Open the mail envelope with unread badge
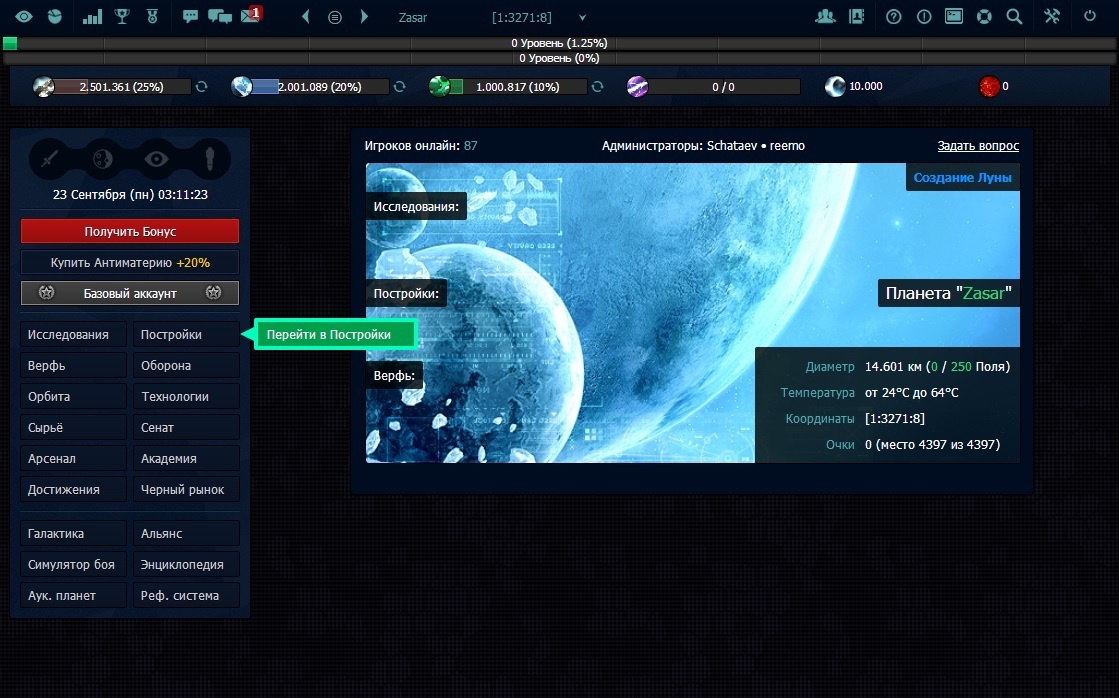 250,16
